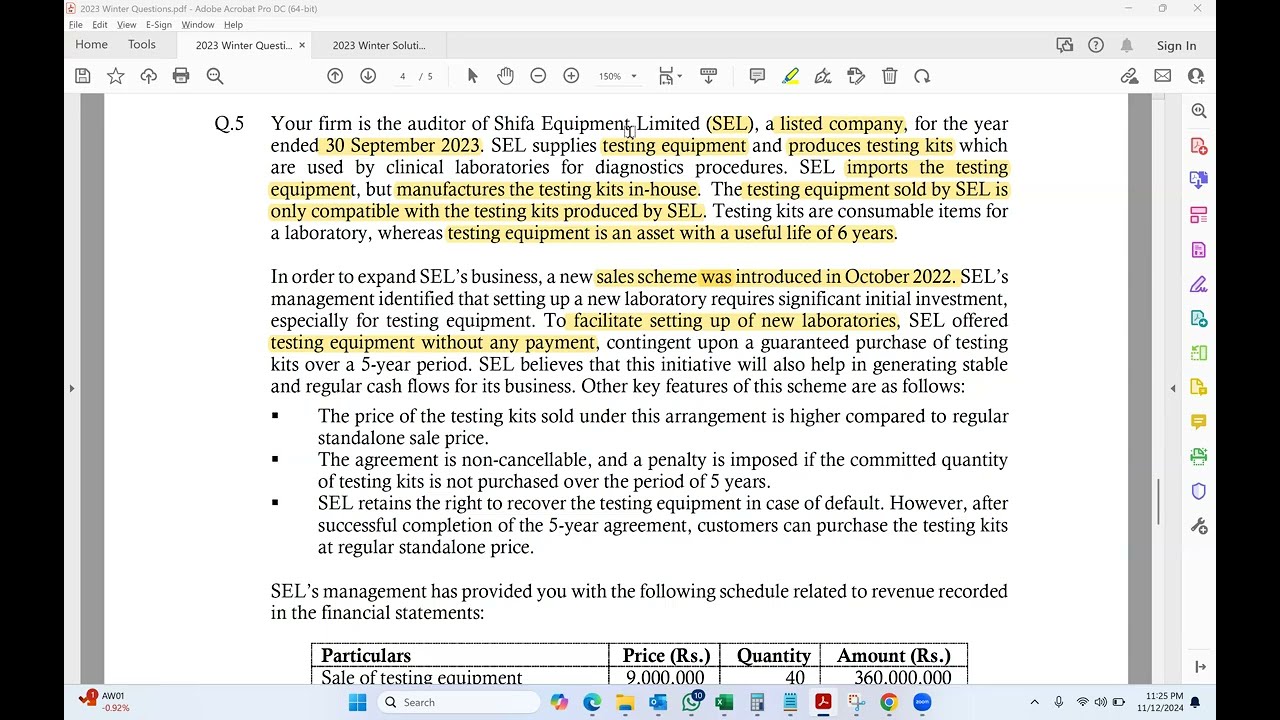
Task: Open the E-Sign menu
Action: click(159, 25)
